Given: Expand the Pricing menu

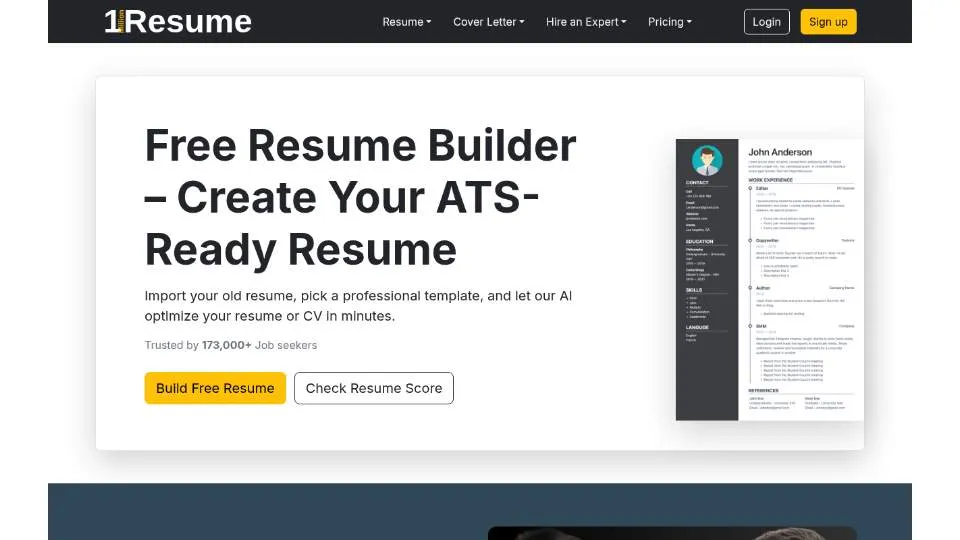Looking at the screenshot, I should coord(670,21).
